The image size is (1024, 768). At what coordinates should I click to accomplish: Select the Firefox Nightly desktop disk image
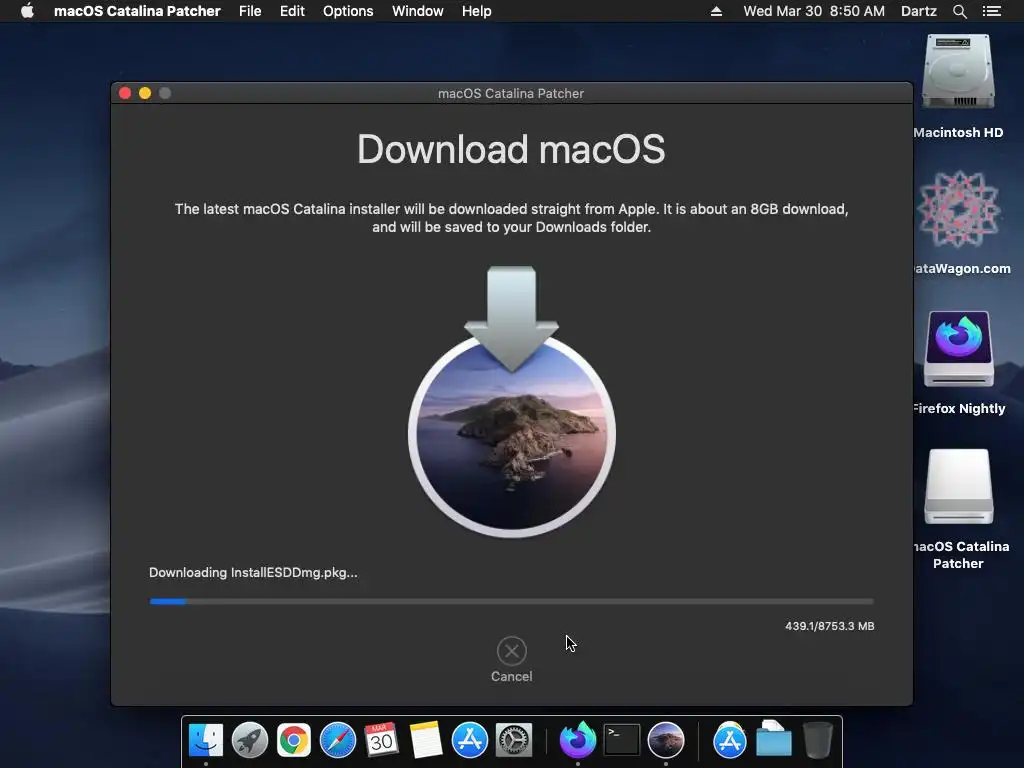tap(958, 349)
